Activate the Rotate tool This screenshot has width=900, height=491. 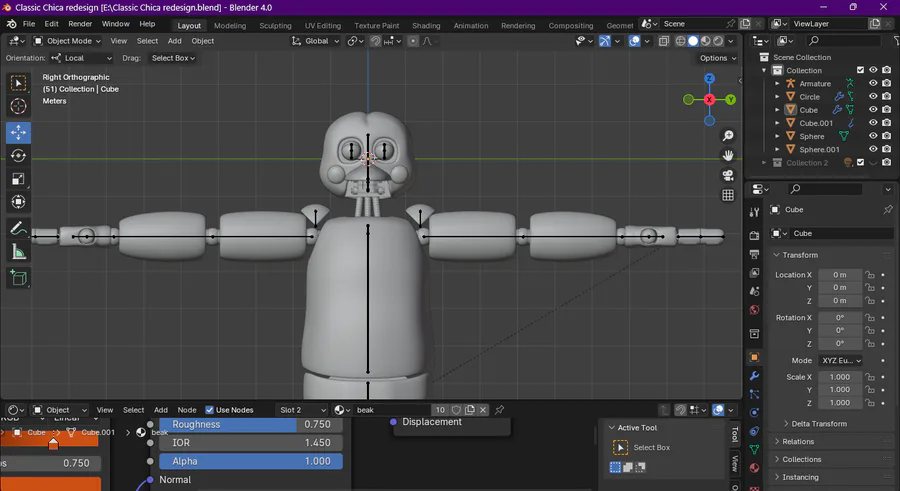pos(18,156)
